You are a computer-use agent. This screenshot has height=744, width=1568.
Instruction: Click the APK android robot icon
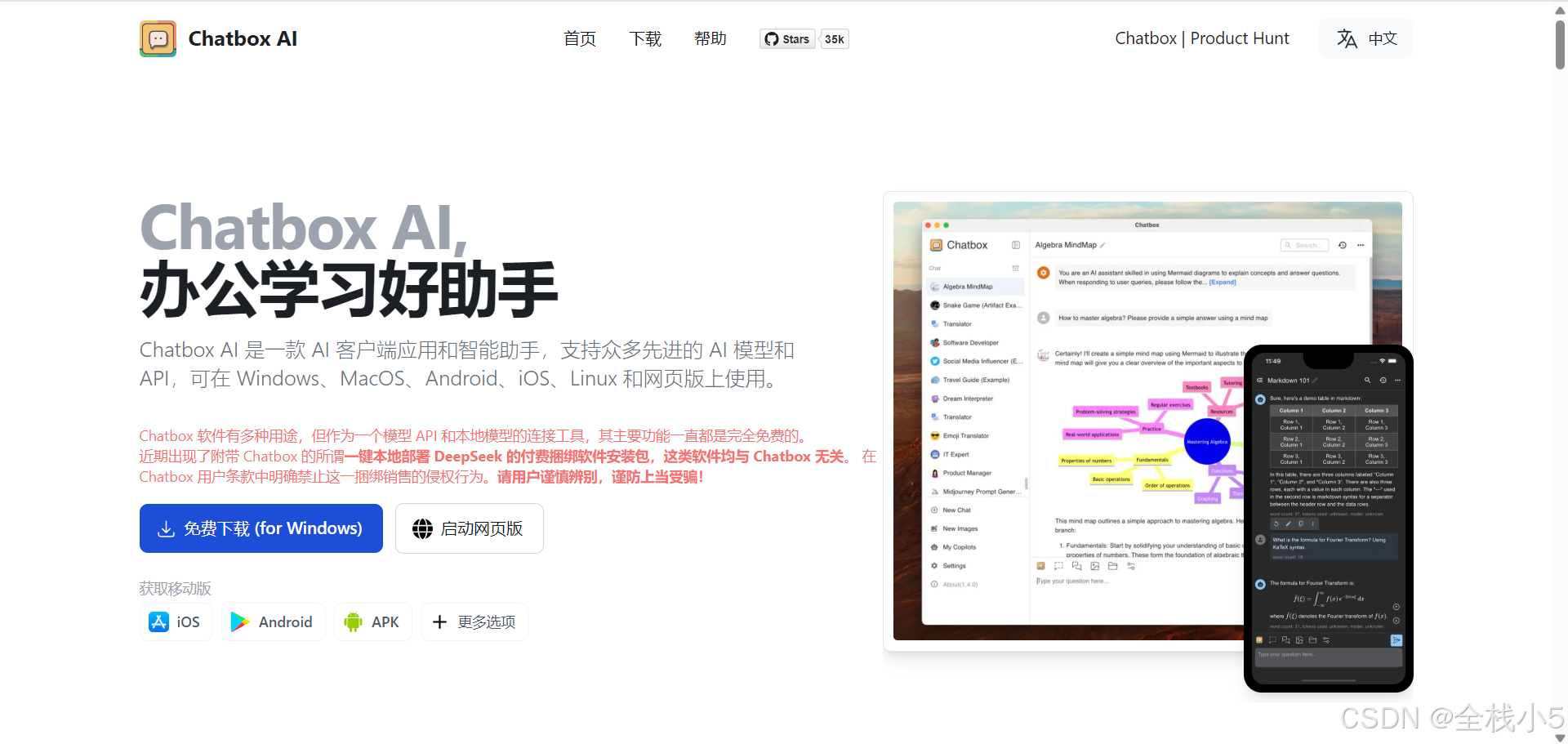[353, 622]
